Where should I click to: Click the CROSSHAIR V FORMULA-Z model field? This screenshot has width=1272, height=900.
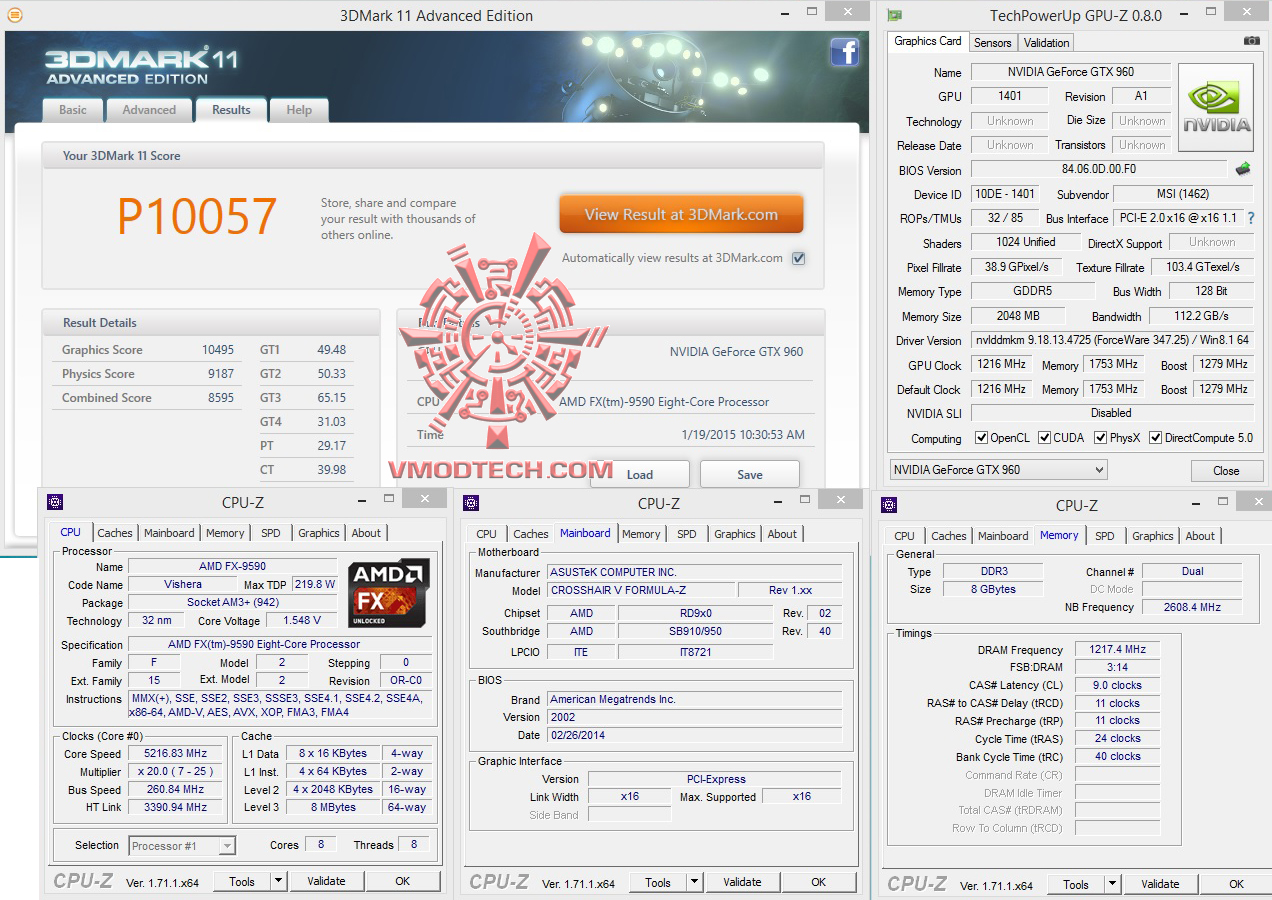640,590
